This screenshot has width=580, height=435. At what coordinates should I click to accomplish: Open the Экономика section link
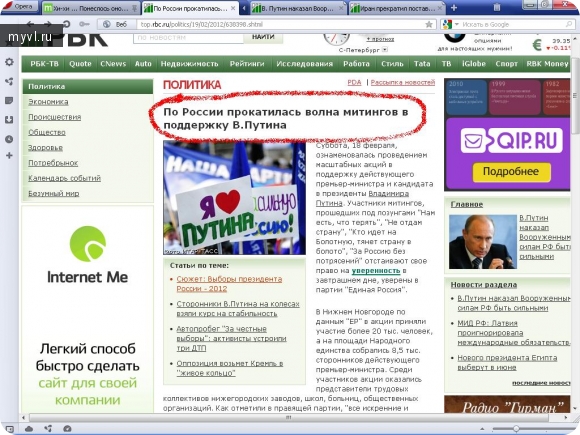point(48,102)
